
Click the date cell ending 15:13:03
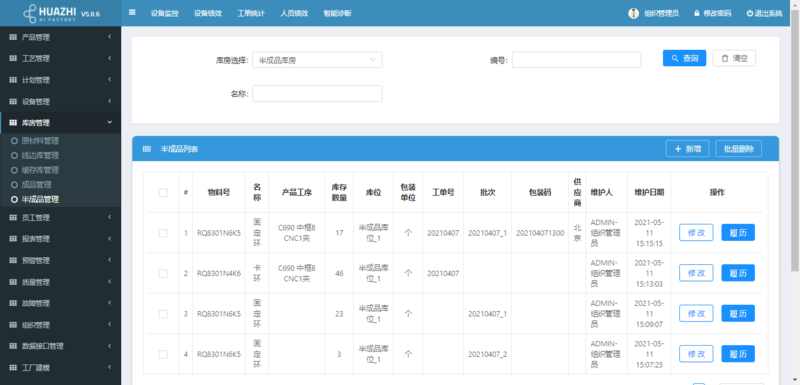[649, 273]
